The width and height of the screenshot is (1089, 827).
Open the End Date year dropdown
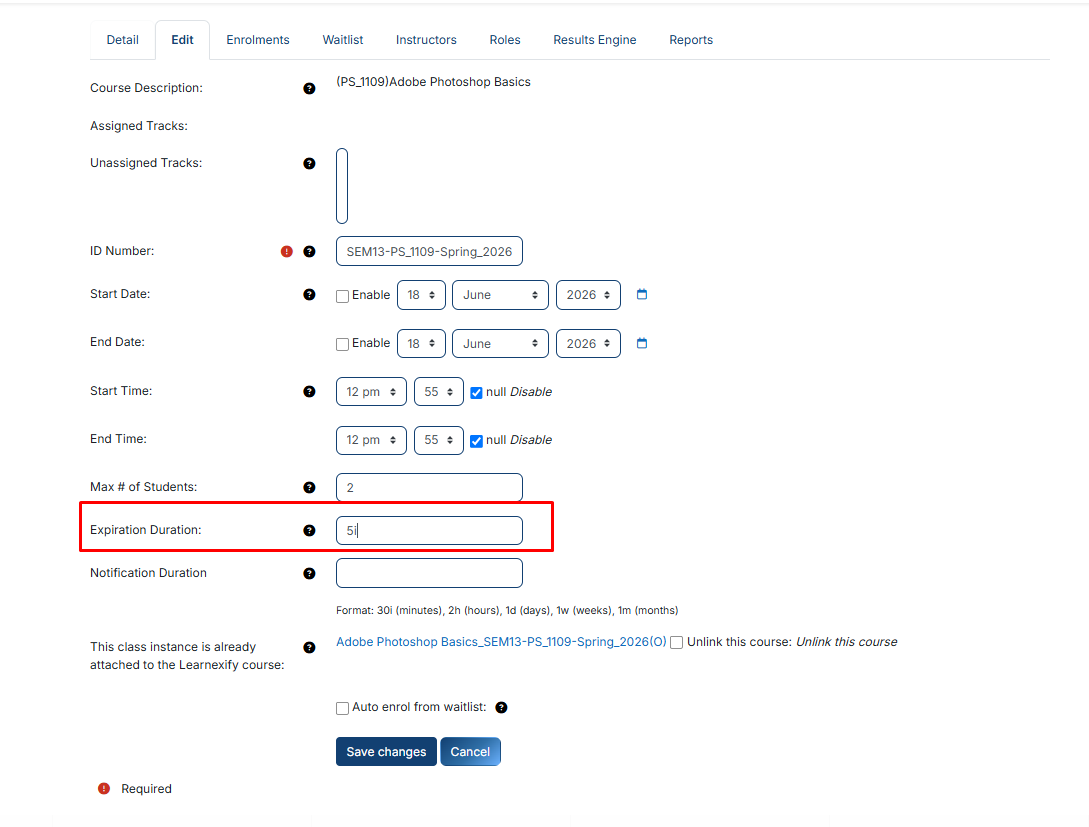(588, 344)
